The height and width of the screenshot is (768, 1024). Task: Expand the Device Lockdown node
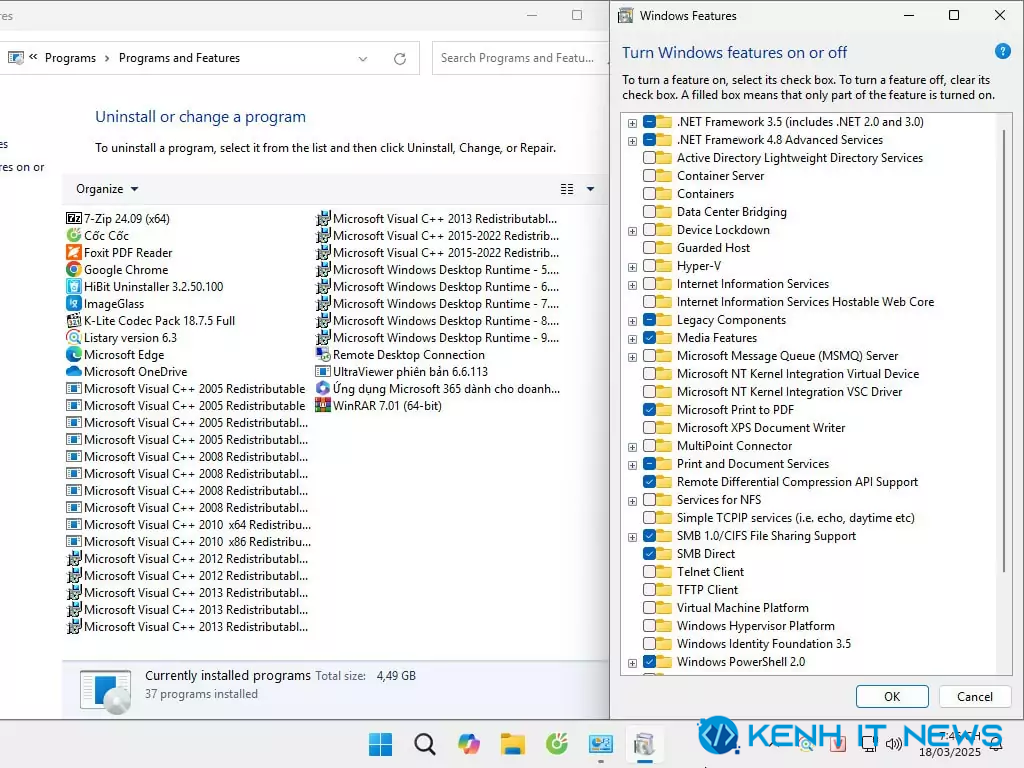[x=632, y=231]
